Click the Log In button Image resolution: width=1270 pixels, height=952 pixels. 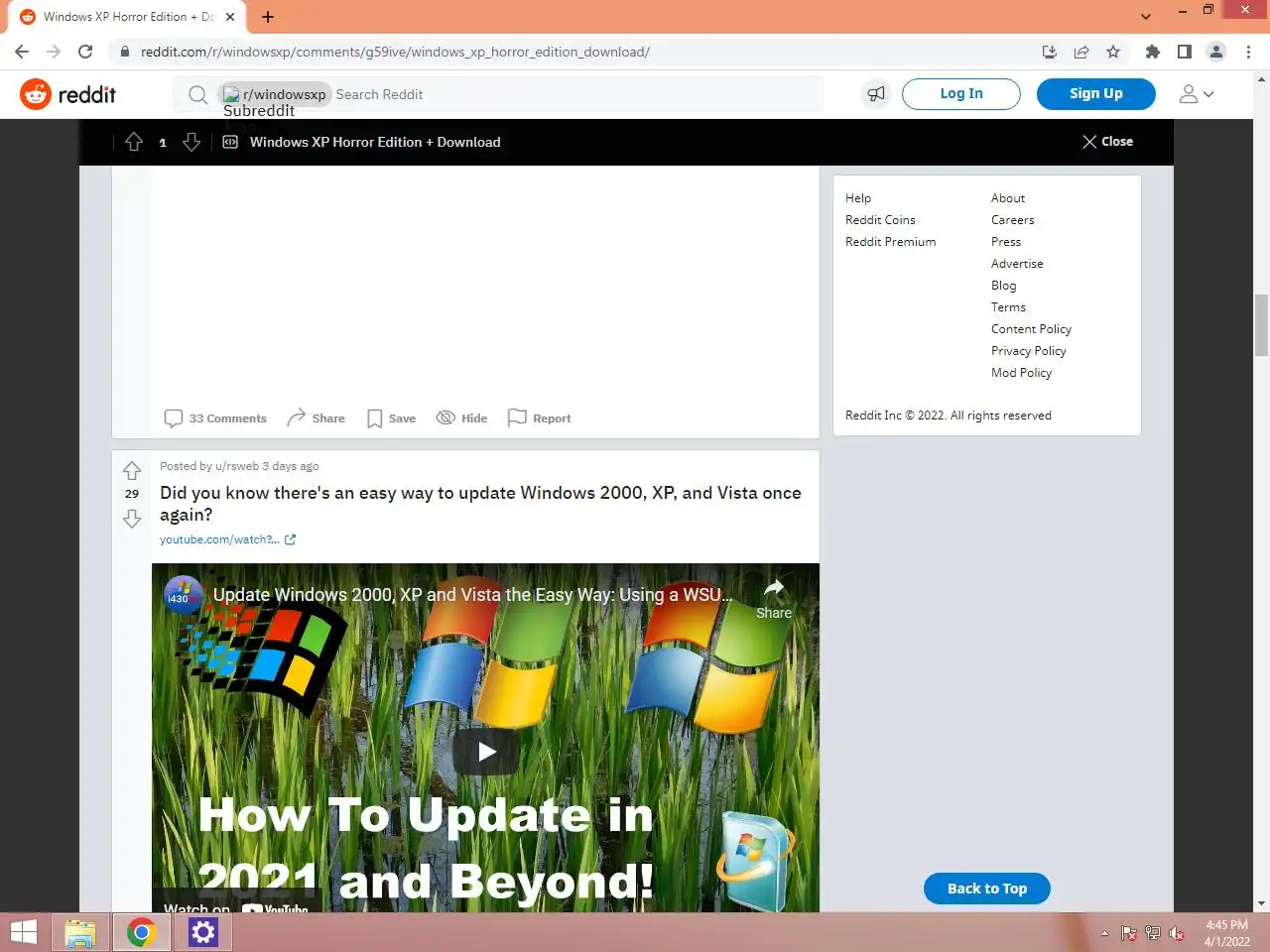point(960,93)
